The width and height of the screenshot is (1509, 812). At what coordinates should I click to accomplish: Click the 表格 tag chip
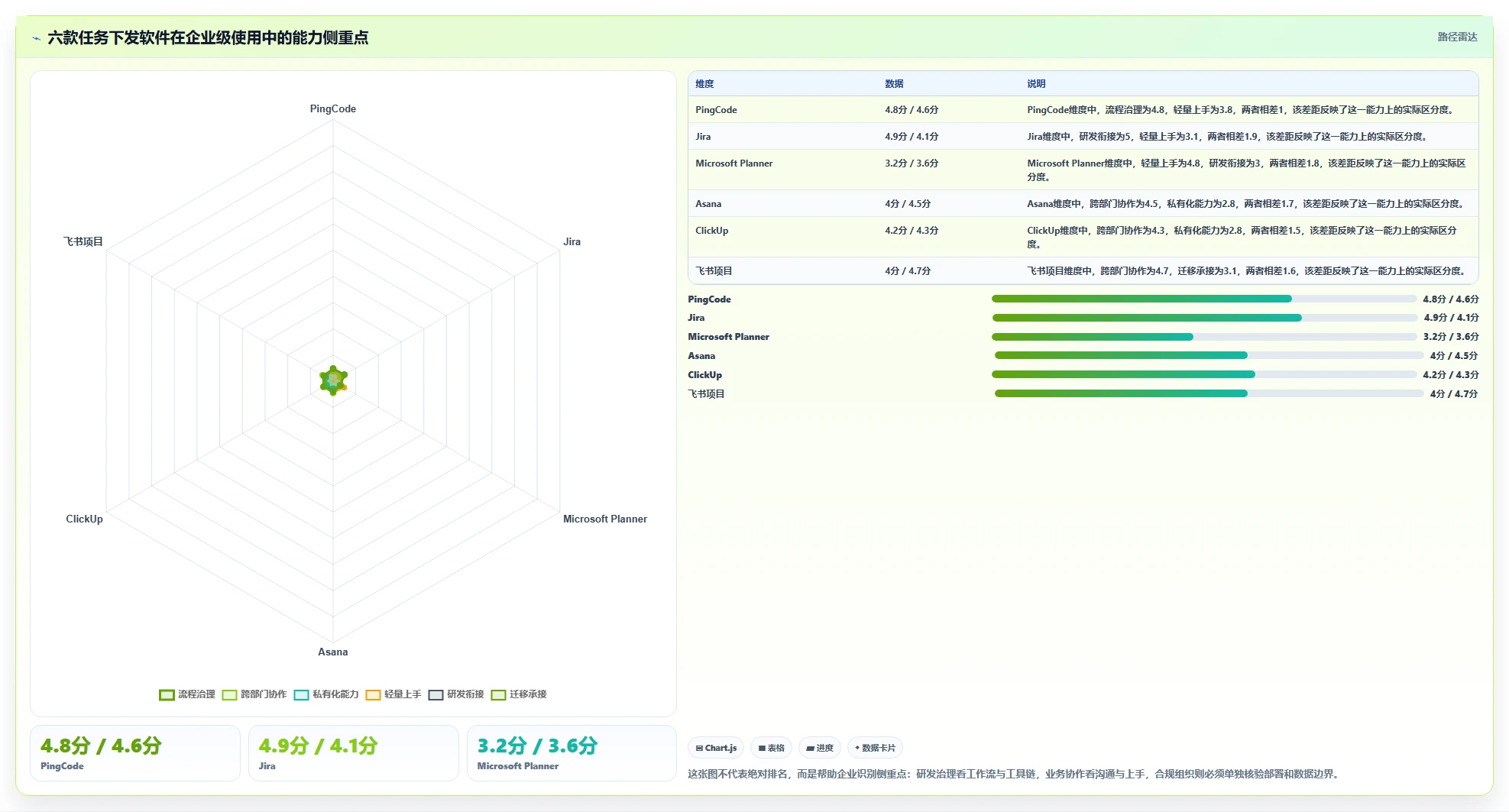point(771,748)
